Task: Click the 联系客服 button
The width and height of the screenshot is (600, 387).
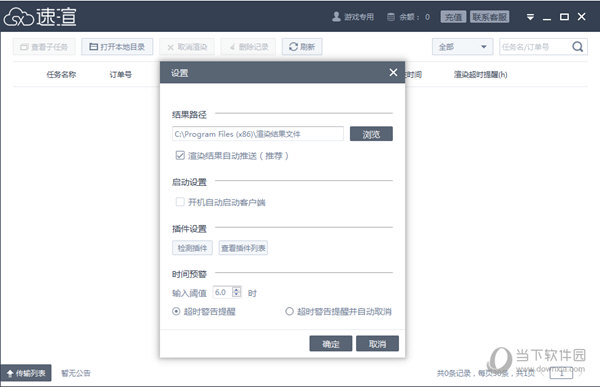Action: pos(489,17)
